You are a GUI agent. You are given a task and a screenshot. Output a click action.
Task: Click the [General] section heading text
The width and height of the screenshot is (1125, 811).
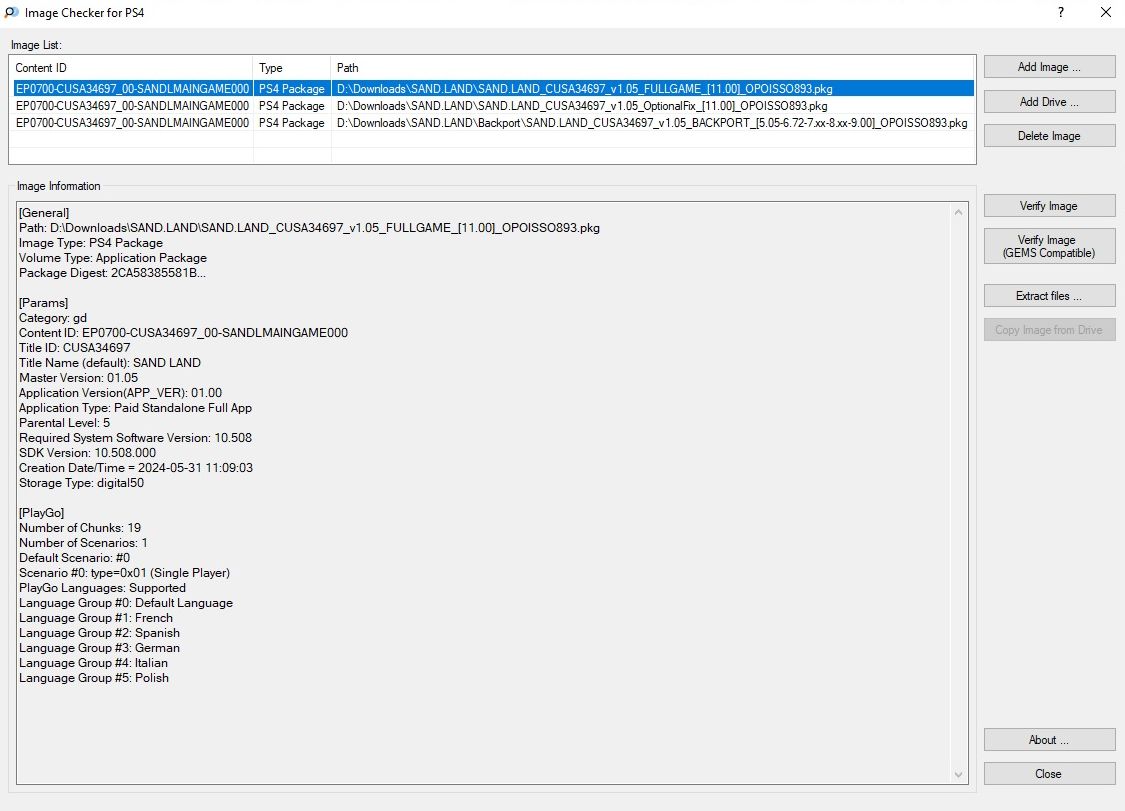[x=44, y=212]
